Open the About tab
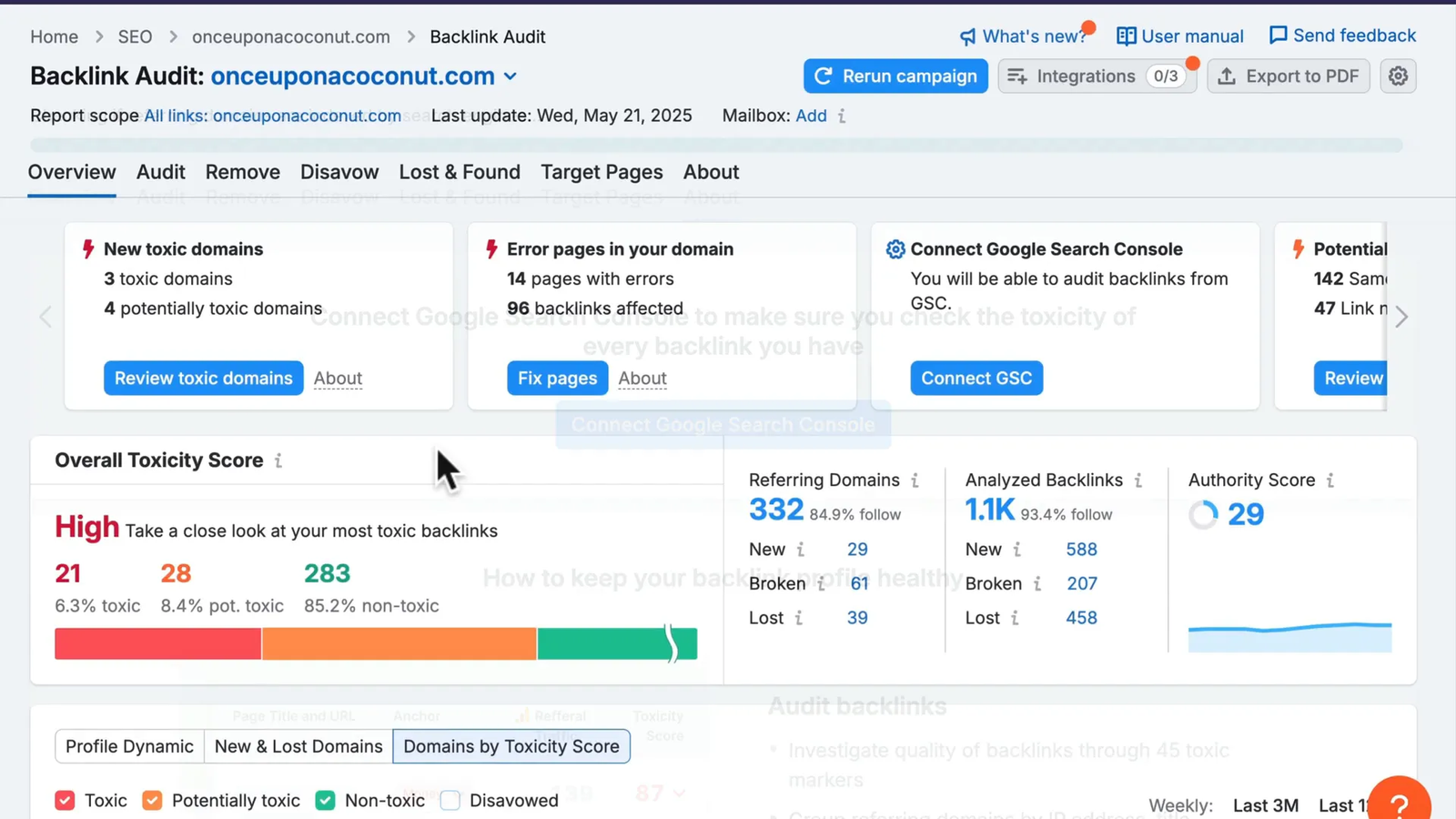 [x=712, y=172]
